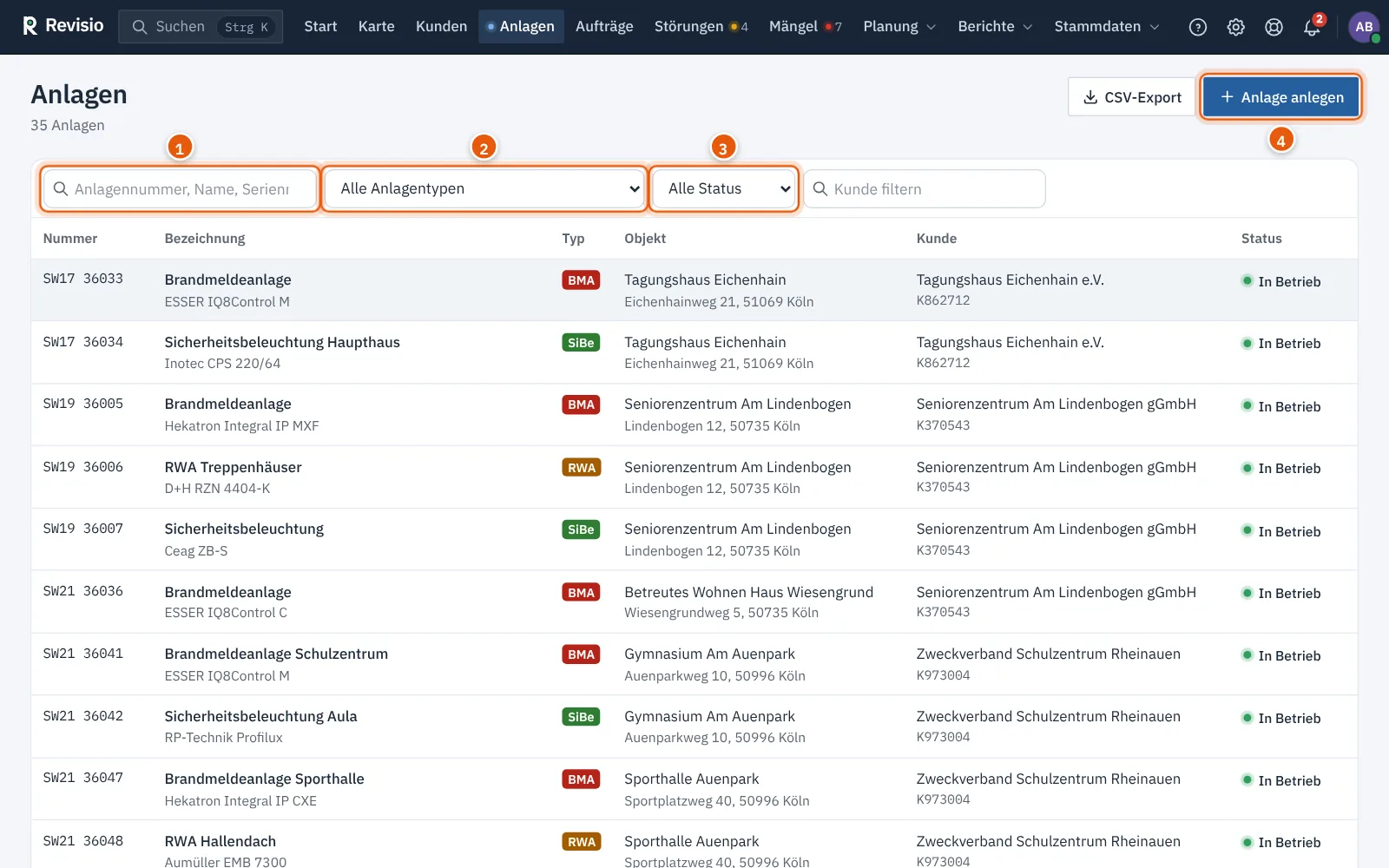Screen dimensions: 1389x868
Task: Open AB user avatar menu
Action: [1364, 27]
